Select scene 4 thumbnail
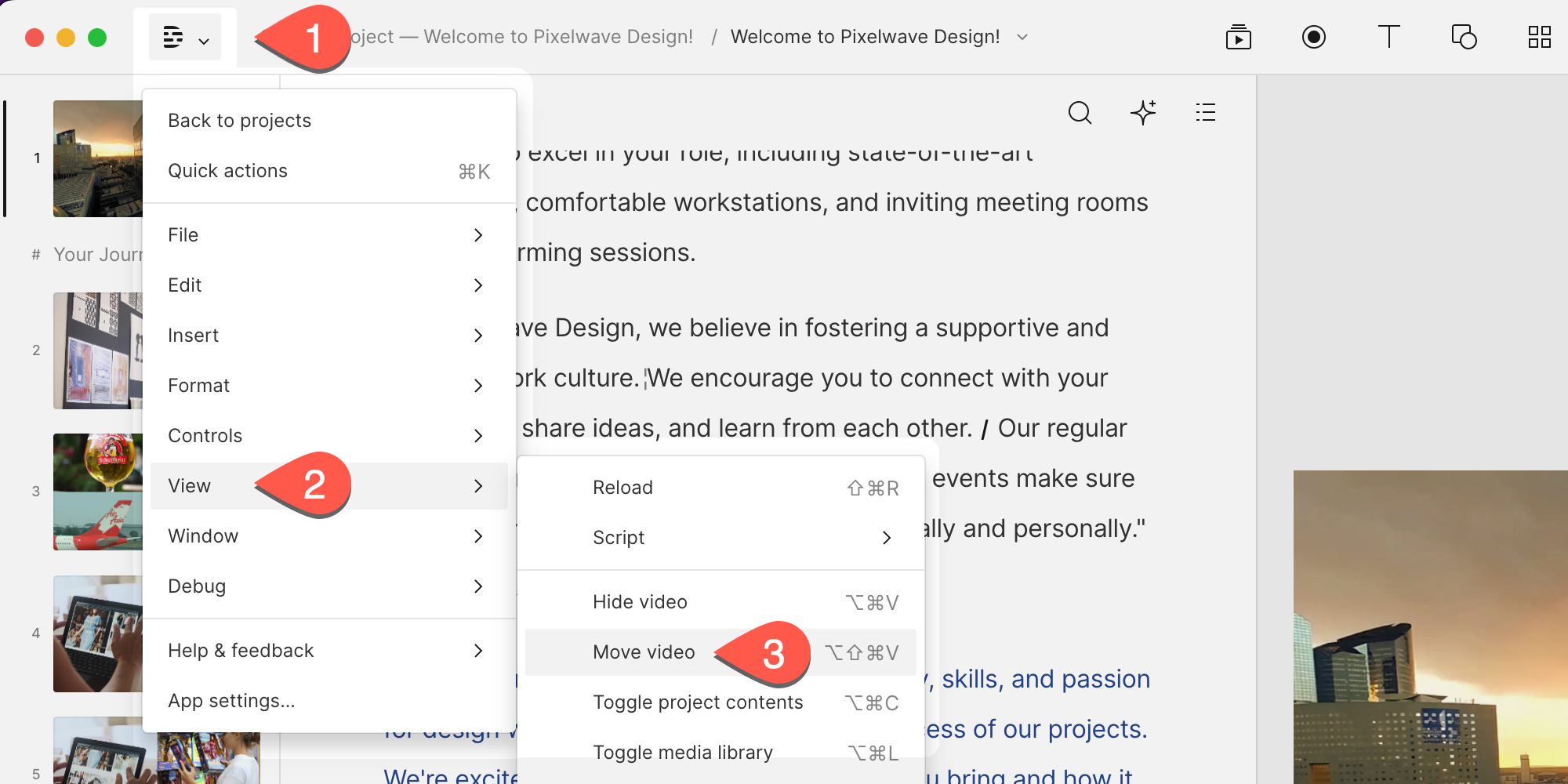 [98, 633]
